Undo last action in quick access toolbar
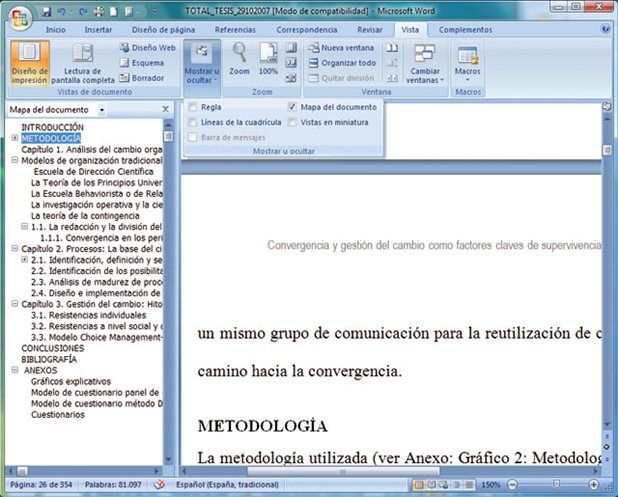This screenshot has height=497, width=618. [x=61, y=12]
